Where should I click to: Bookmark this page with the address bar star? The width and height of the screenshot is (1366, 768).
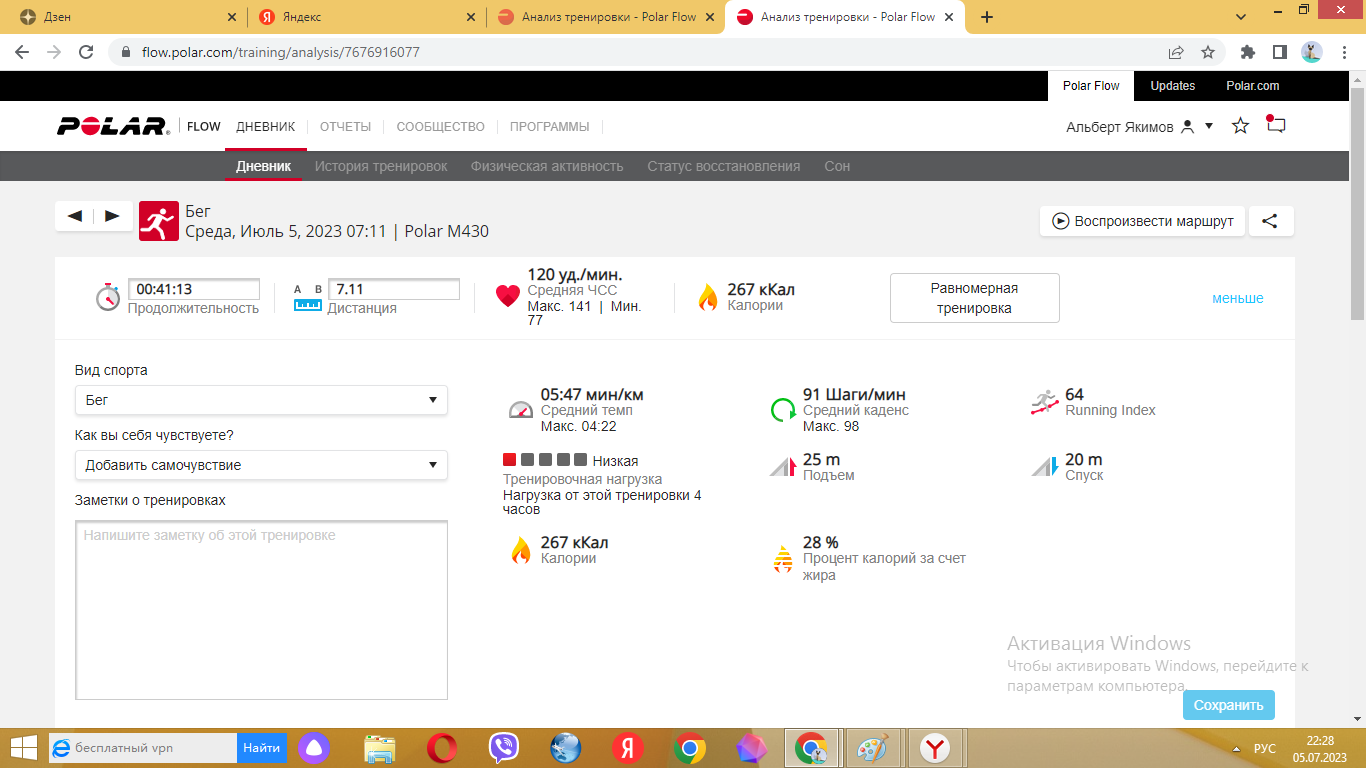click(x=1208, y=52)
